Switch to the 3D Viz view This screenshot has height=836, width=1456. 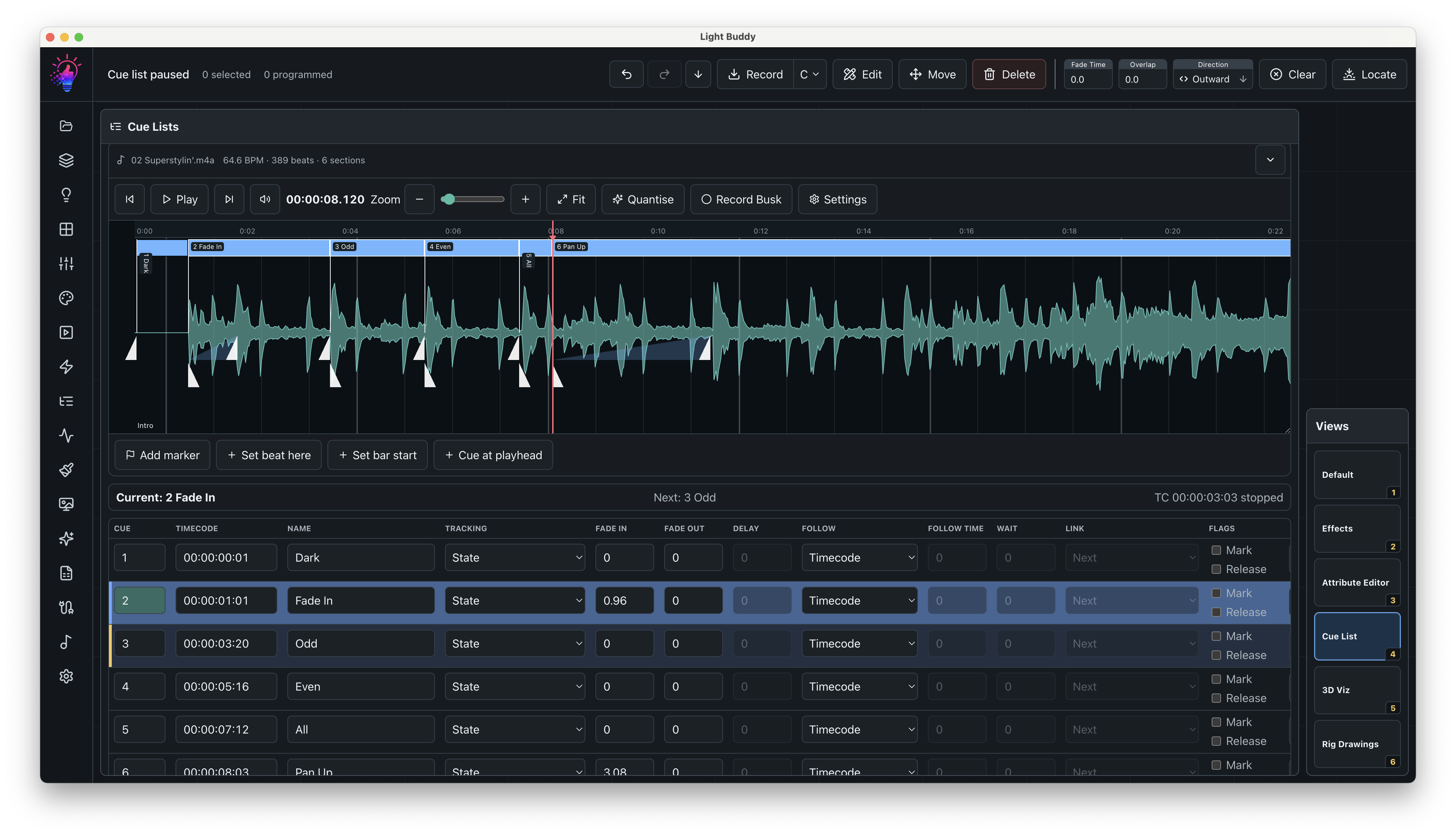[1357, 690]
